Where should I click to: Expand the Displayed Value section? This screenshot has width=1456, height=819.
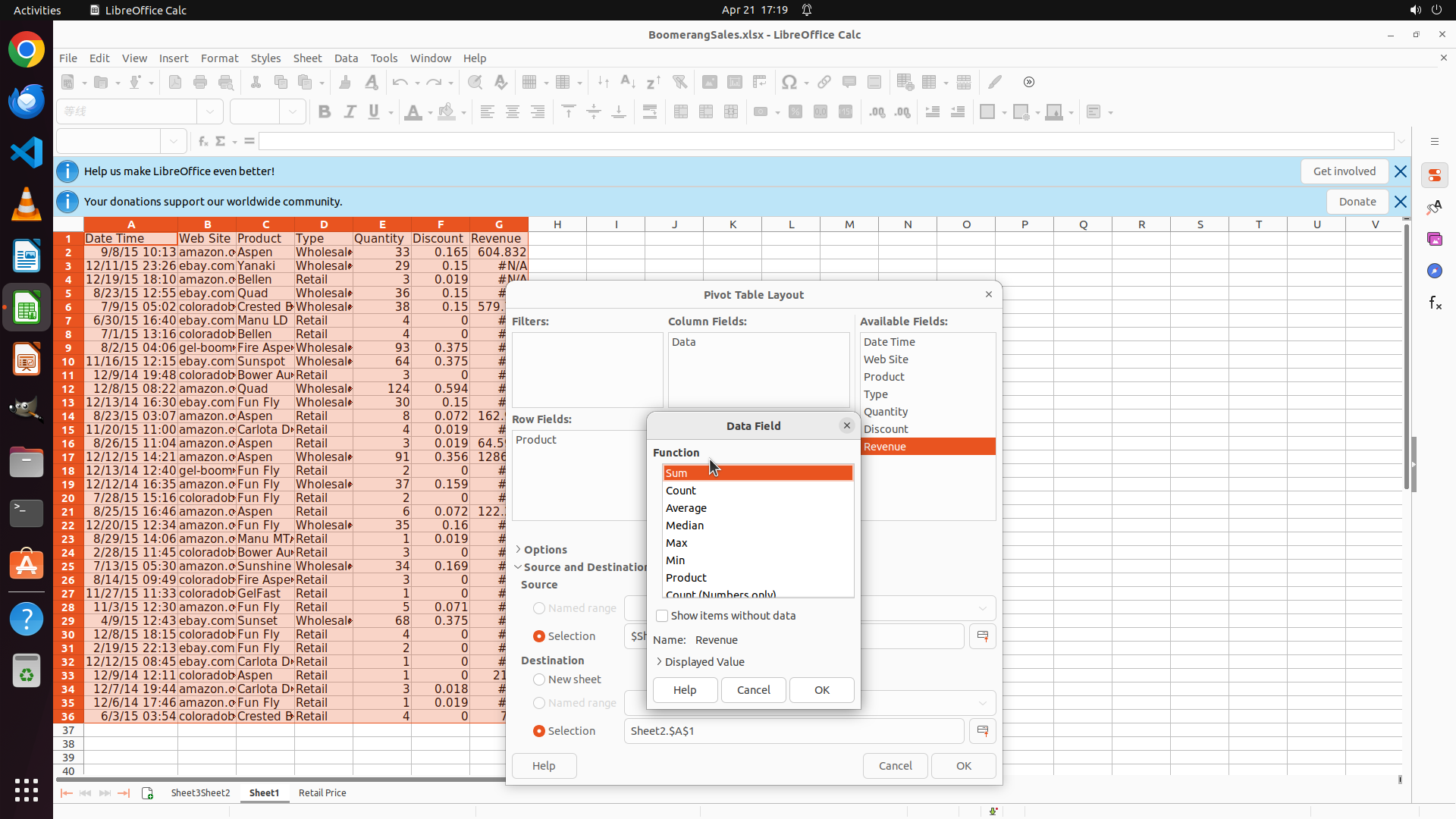click(x=659, y=662)
